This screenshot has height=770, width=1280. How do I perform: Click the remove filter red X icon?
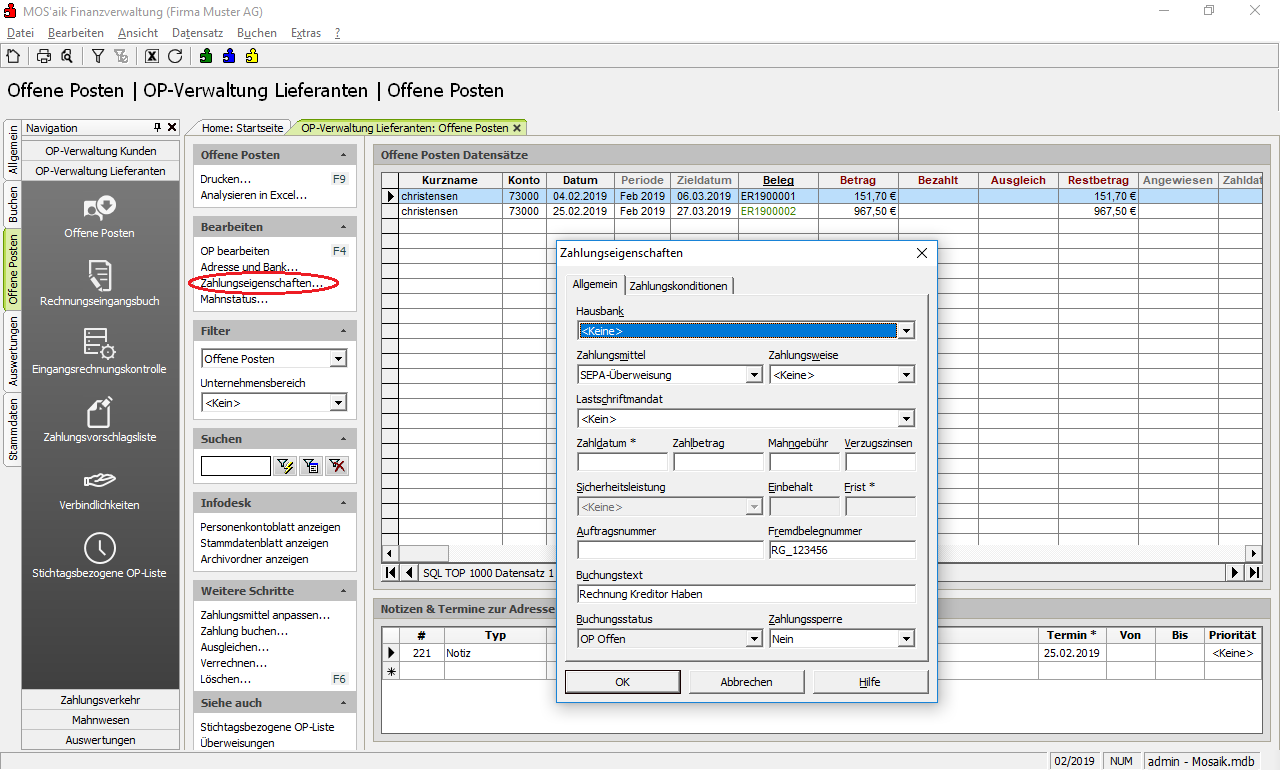(337, 466)
